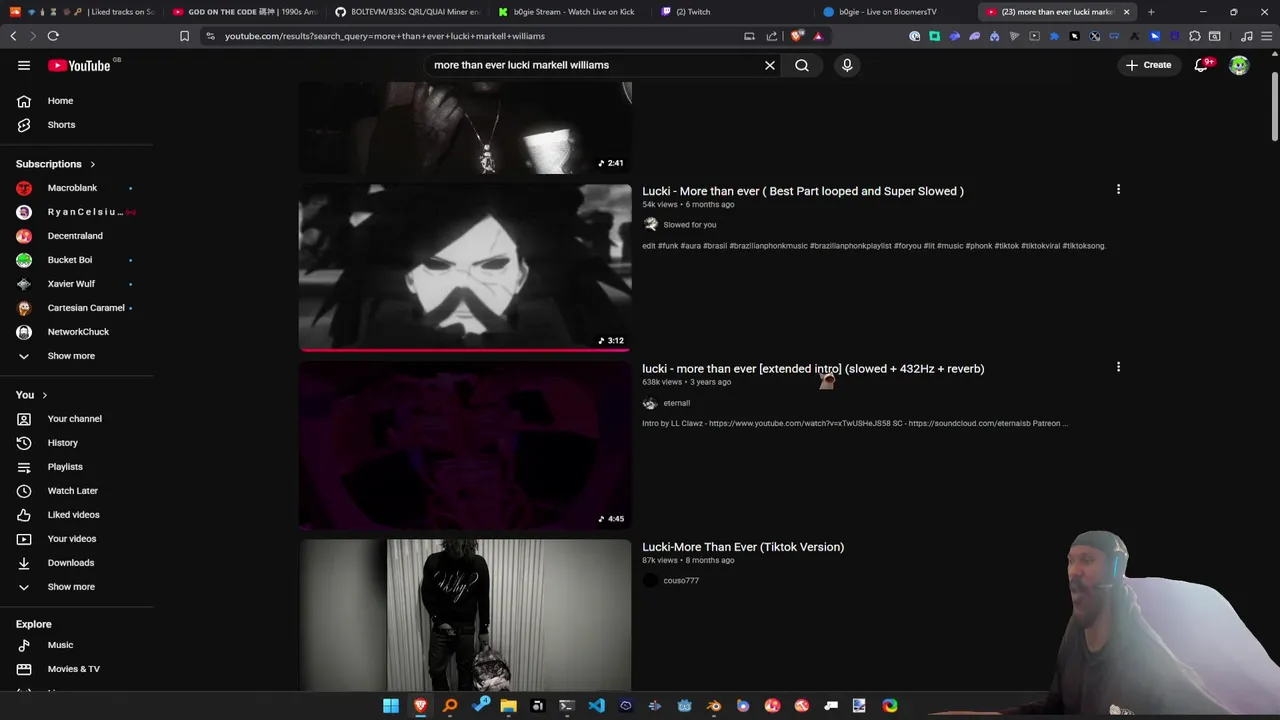Open the NetworkChuck subscription

coord(78,332)
